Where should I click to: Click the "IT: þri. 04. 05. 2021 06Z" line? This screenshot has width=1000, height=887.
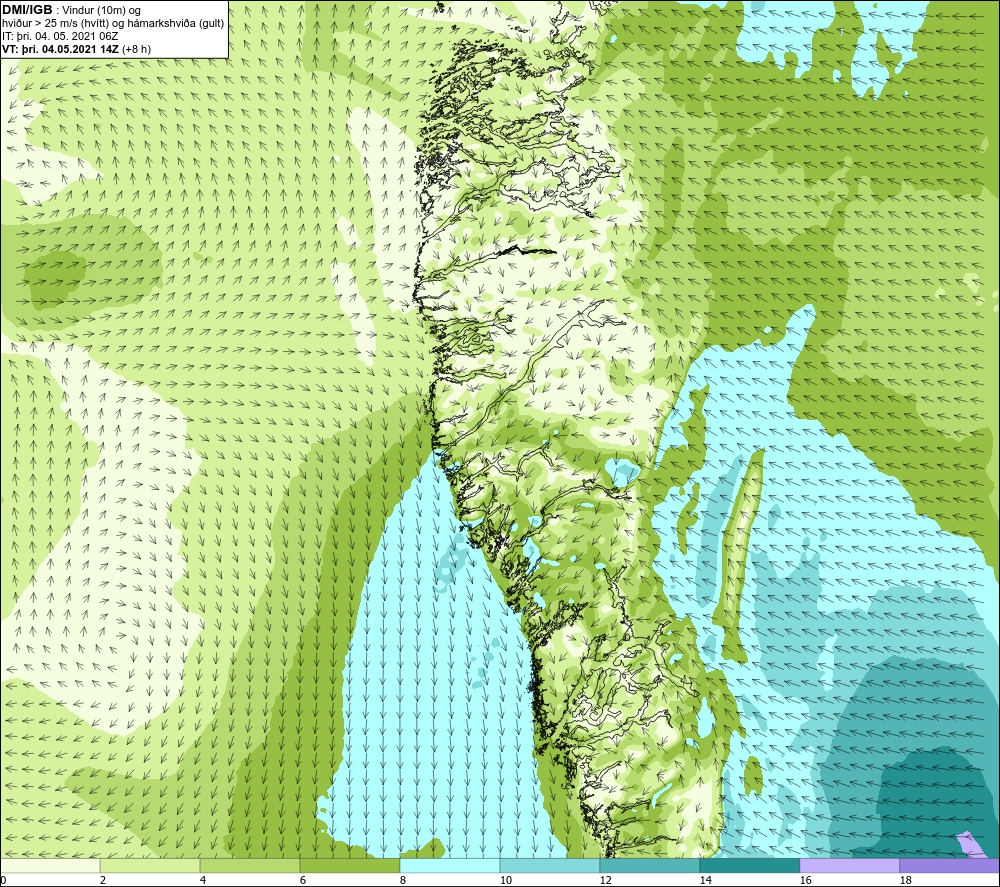[60, 36]
